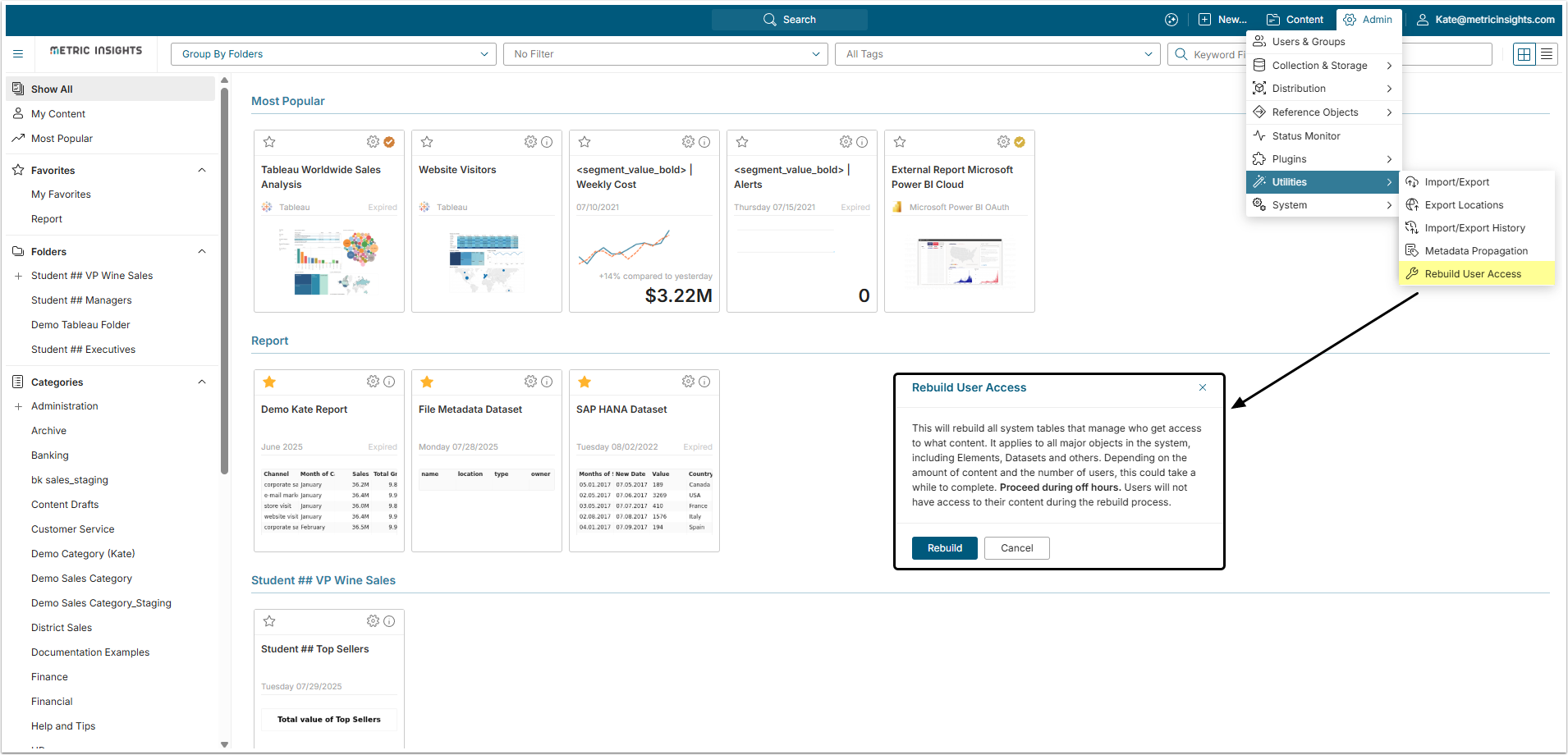The image size is (1568, 755).
Task: Open the No Filter dropdown
Action: [x=666, y=54]
